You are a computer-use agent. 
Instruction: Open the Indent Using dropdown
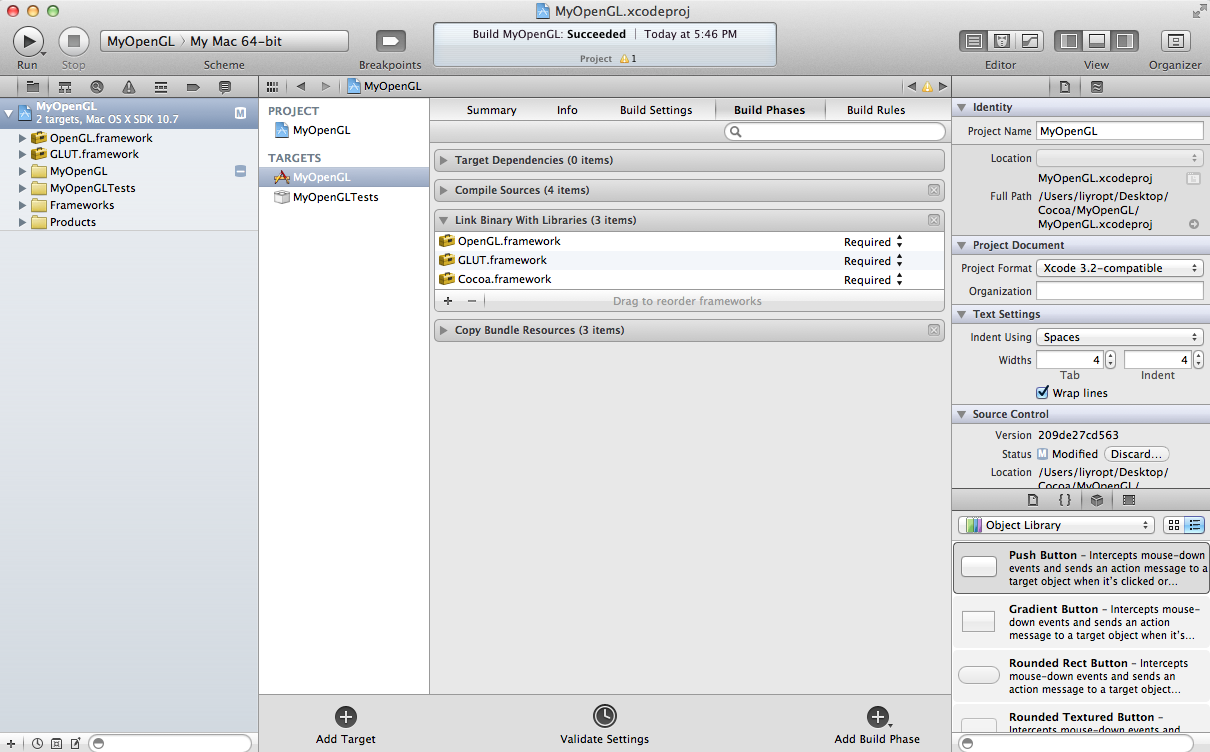coord(1119,337)
